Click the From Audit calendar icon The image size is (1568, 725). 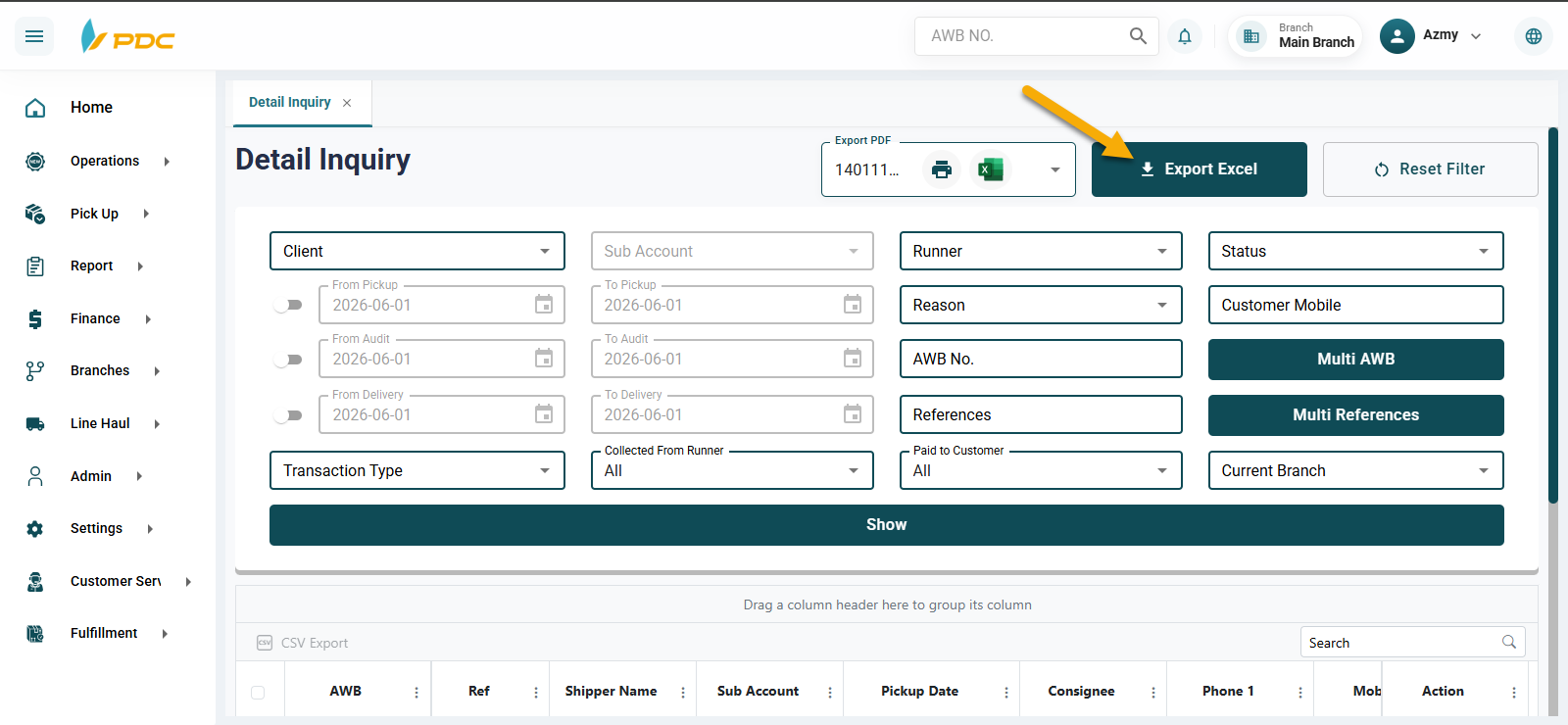[544, 359]
